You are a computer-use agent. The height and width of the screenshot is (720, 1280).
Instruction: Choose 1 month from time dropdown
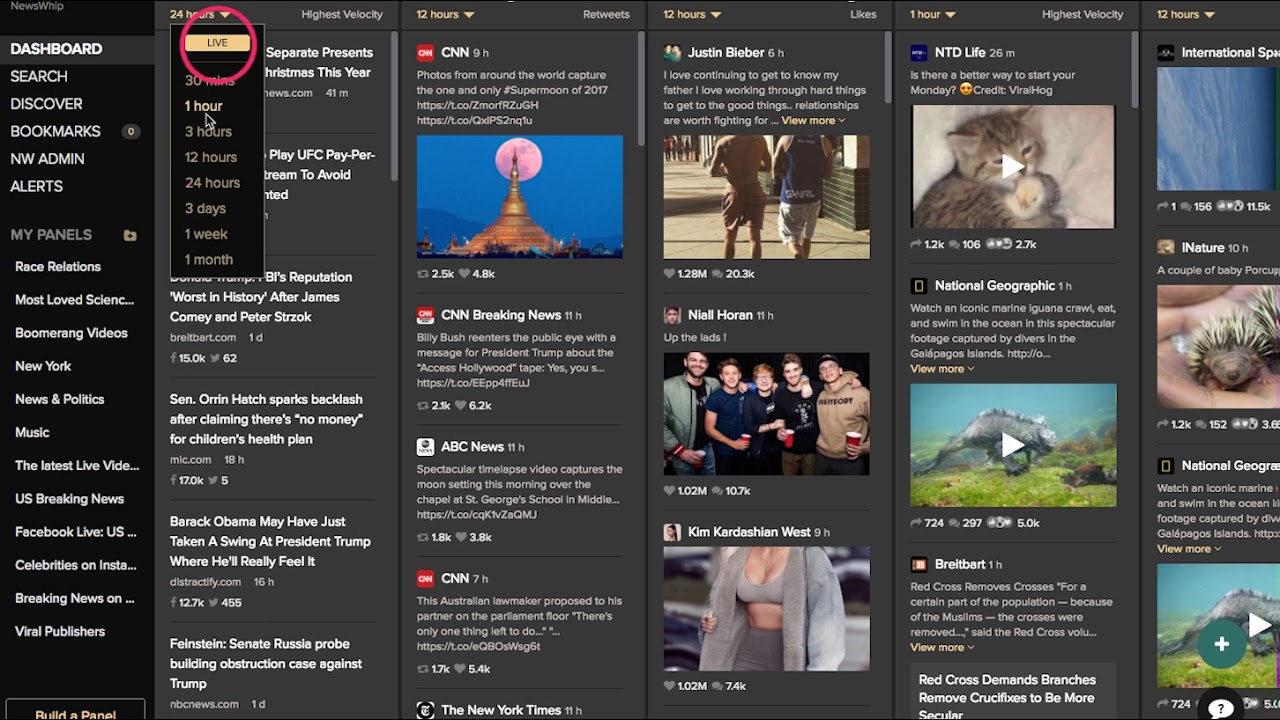pyautogui.click(x=208, y=259)
